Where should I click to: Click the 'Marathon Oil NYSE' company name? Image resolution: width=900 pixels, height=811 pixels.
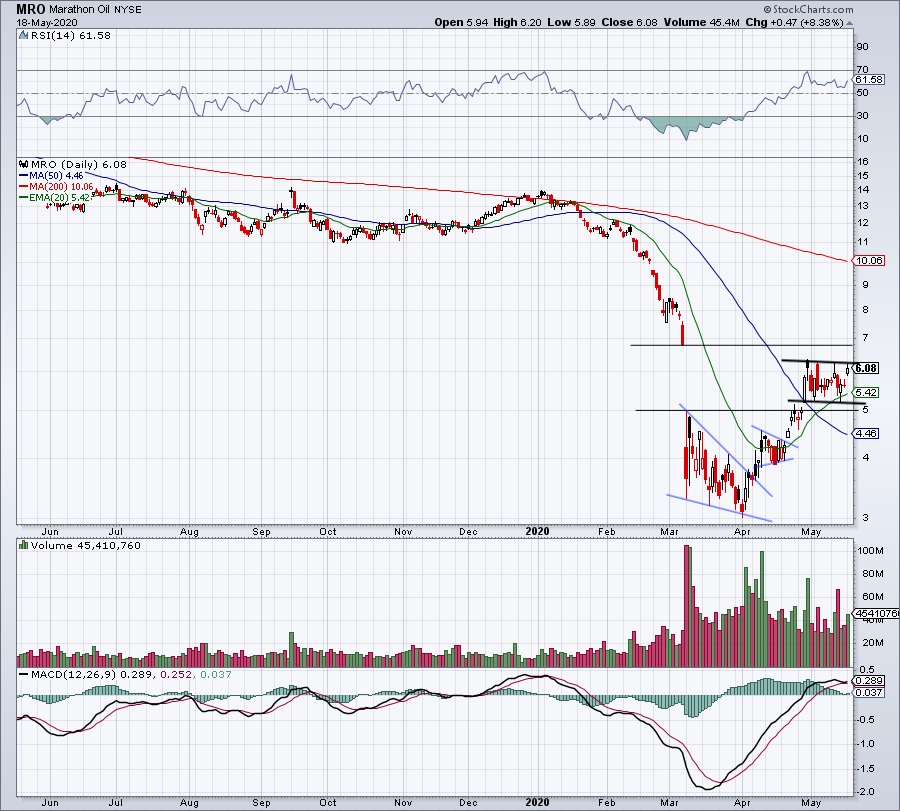[x=95, y=10]
